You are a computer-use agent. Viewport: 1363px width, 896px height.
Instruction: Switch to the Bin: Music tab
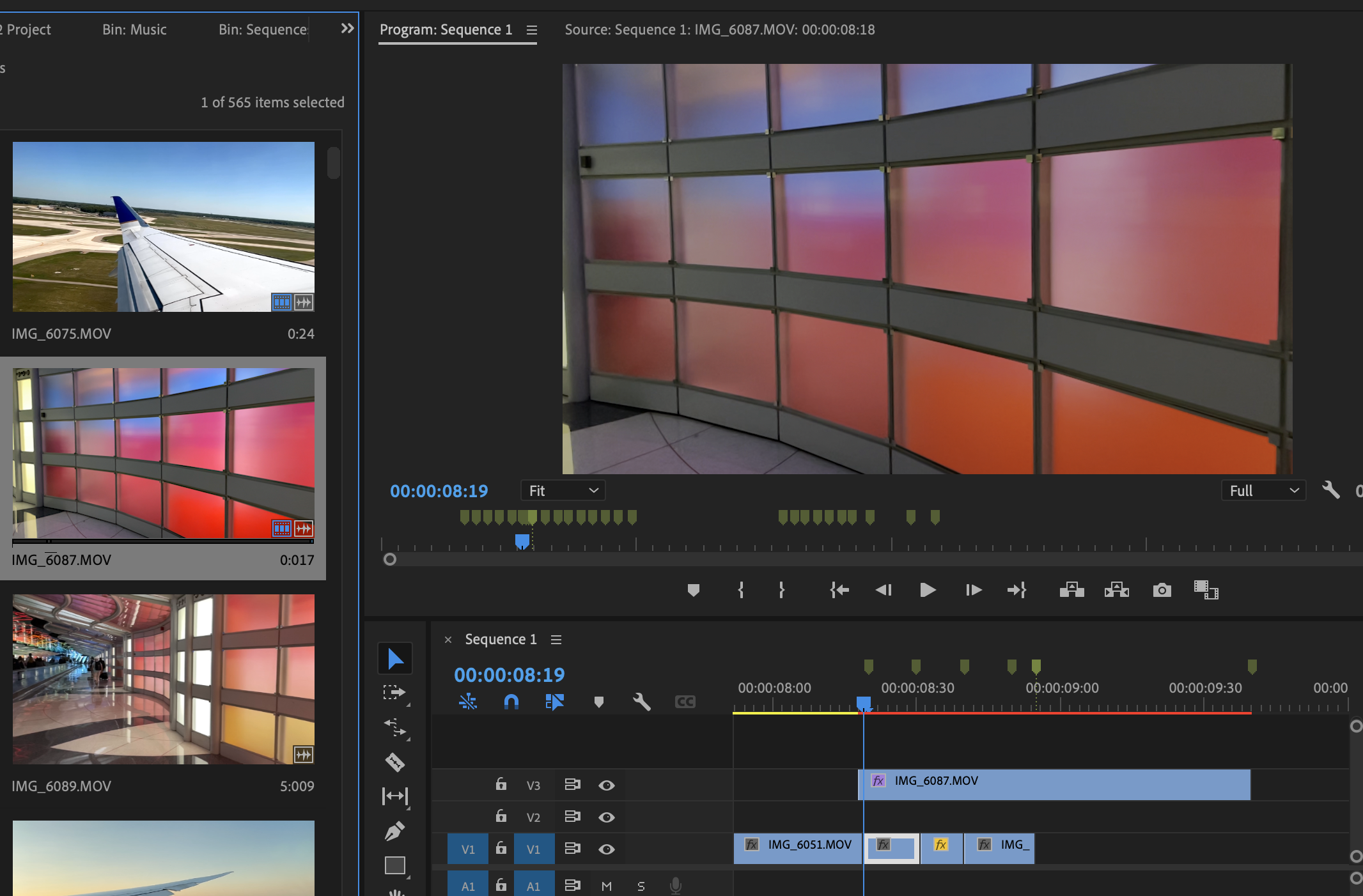coord(134,29)
